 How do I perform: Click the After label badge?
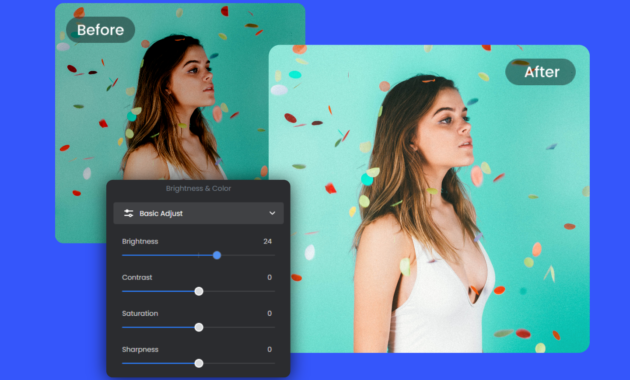point(540,72)
